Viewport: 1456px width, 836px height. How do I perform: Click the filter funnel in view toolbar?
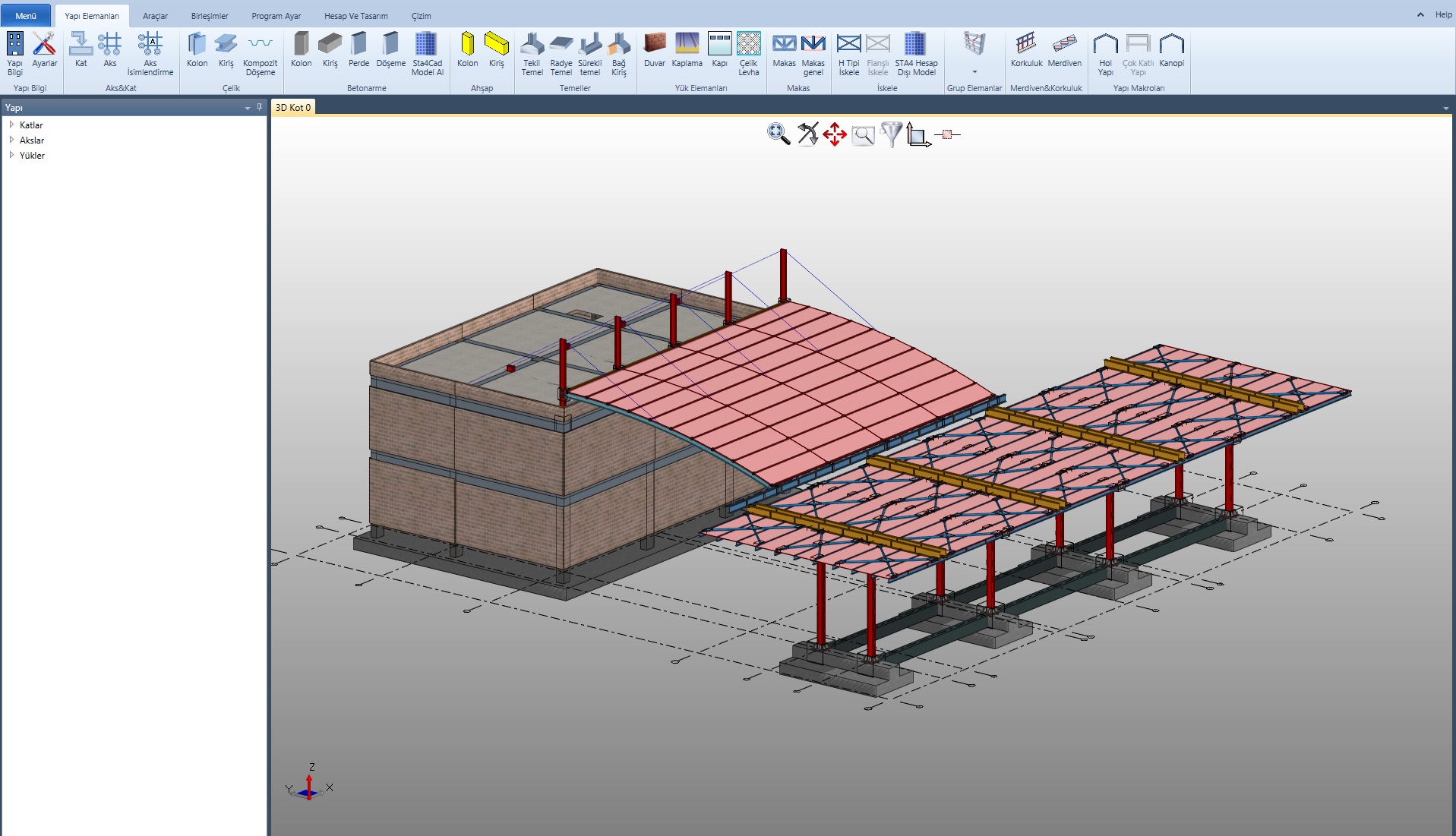[x=891, y=134]
